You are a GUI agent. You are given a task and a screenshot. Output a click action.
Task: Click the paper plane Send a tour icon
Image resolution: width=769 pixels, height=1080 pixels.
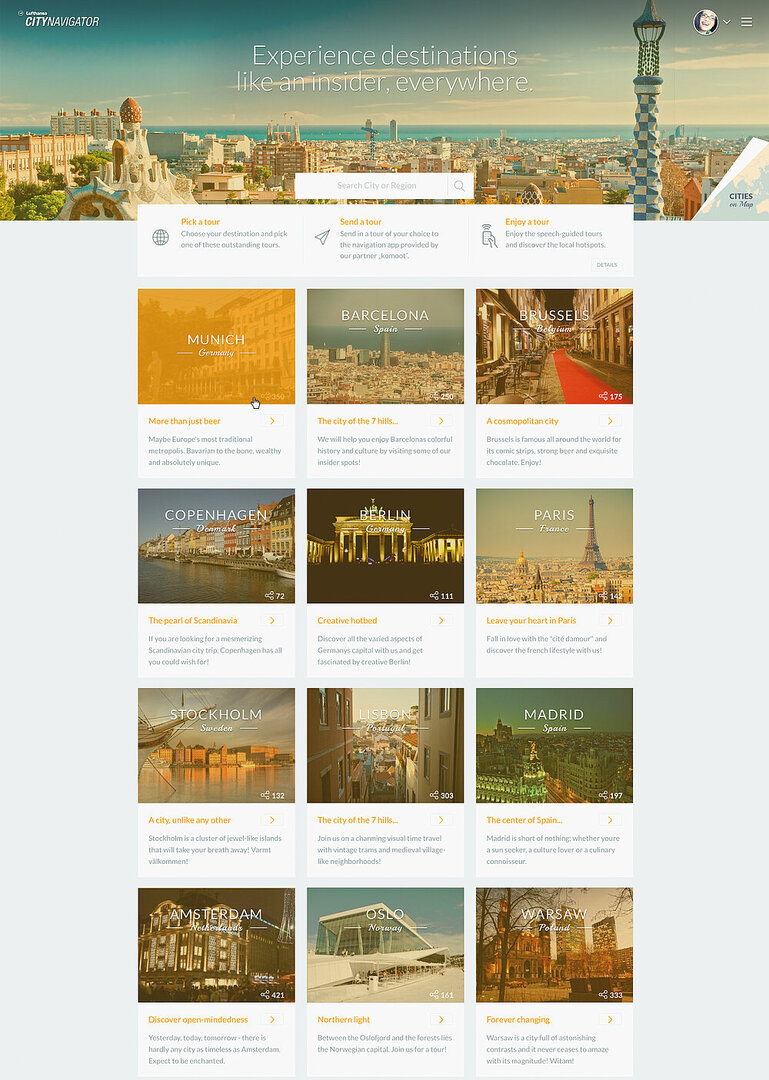coord(322,237)
